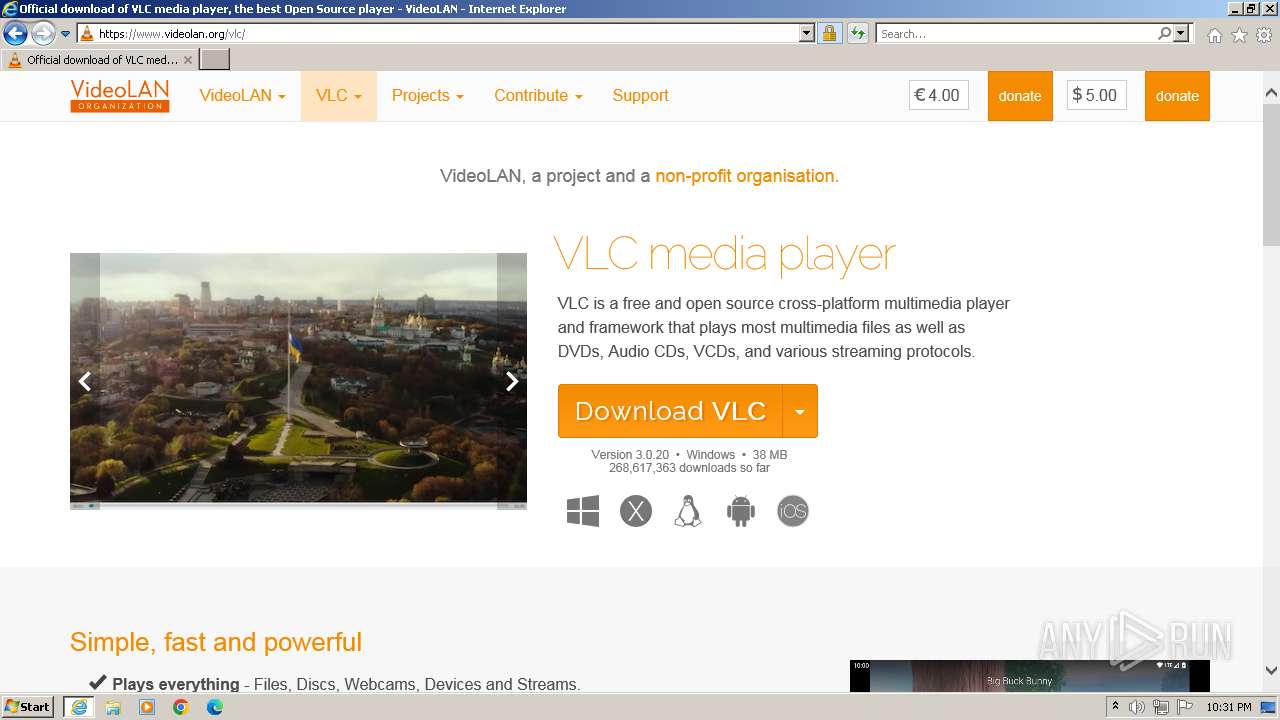The height and width of the screenshot is (720, 1280).
Task: Click the Download VLC button
Action: [x=670, y=411]
